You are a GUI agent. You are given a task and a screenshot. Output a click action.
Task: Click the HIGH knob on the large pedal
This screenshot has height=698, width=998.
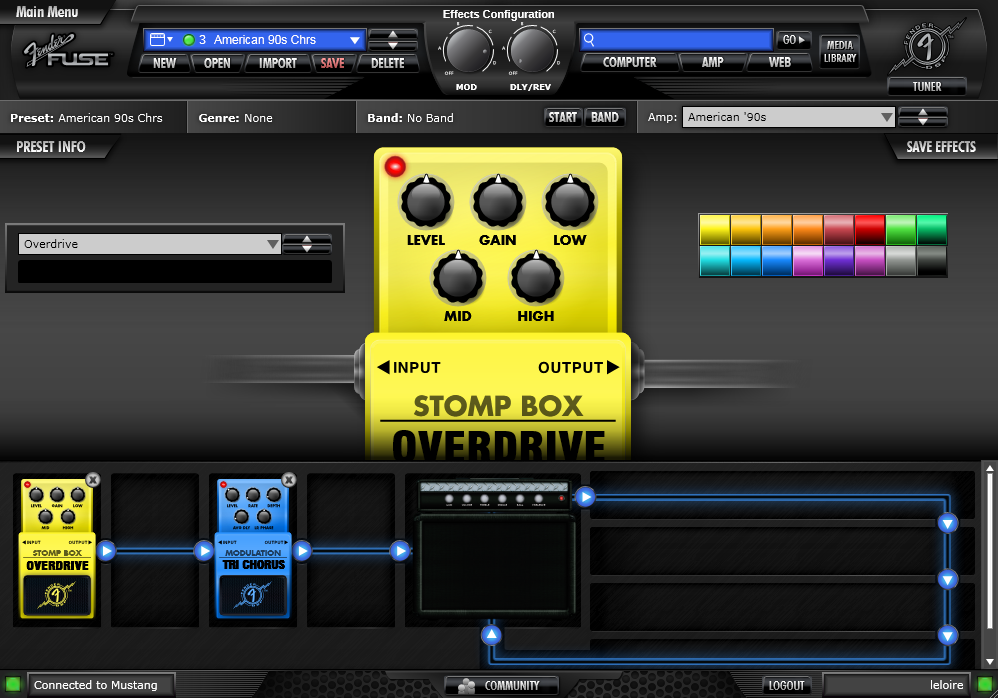pyautogui.click(x=536, y=278)
